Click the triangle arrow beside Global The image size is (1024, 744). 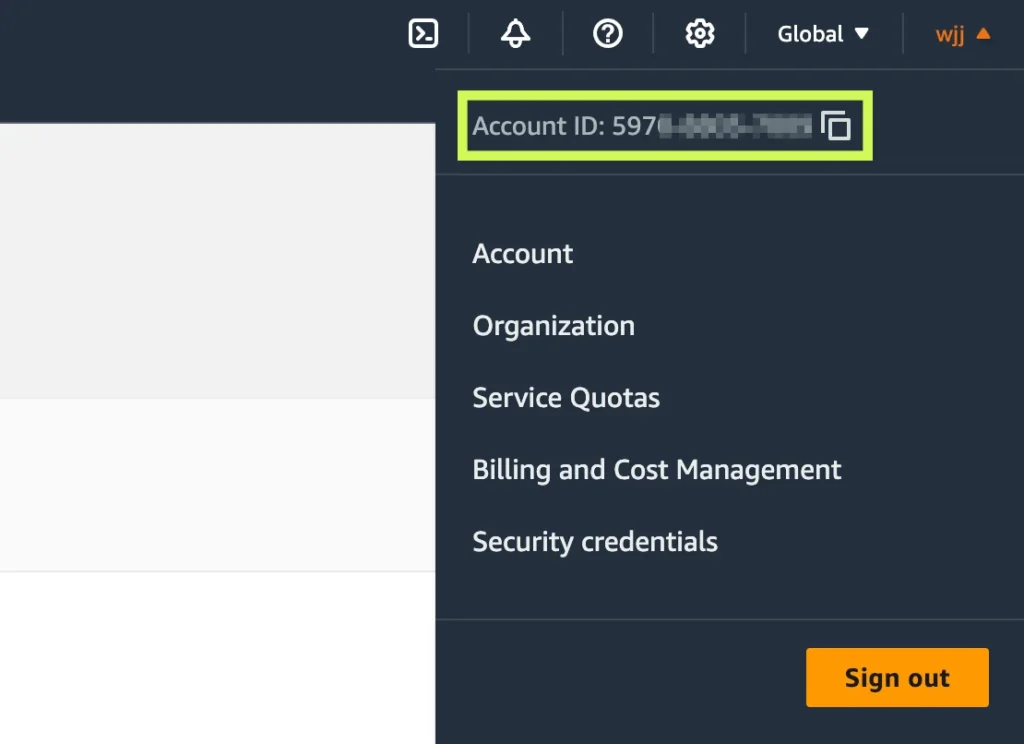pyautogui.click(x=861, y=34)
